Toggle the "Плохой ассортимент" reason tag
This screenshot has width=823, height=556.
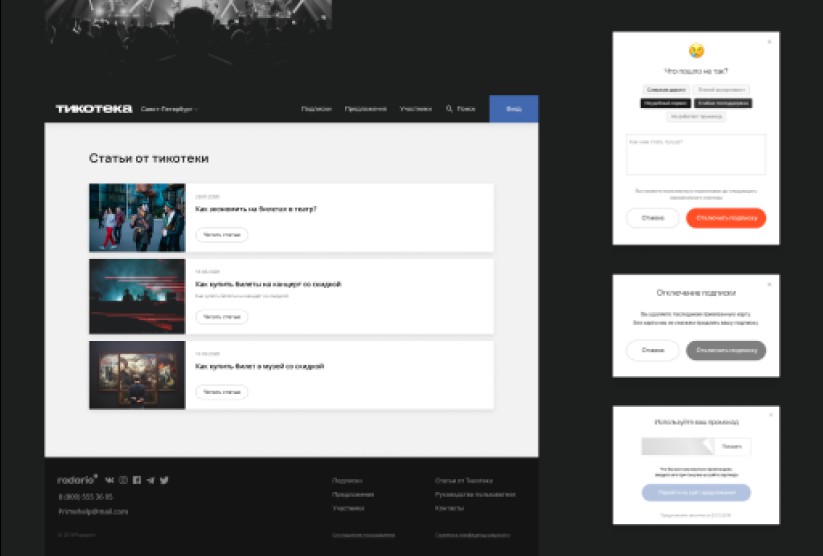pos(721,90)
